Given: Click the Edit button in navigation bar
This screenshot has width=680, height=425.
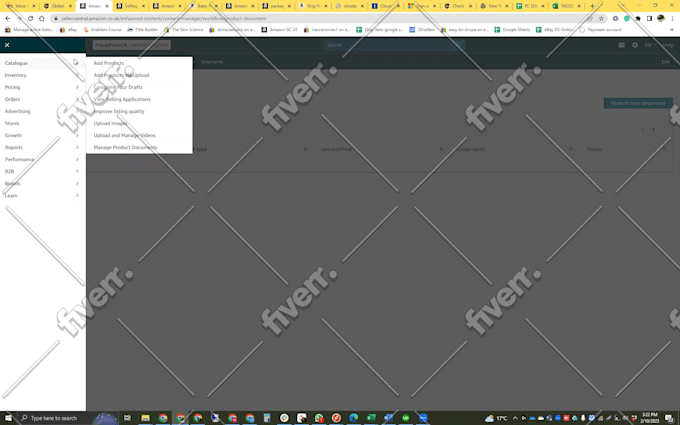Looking at the screenshot, I should click(665, 62).
